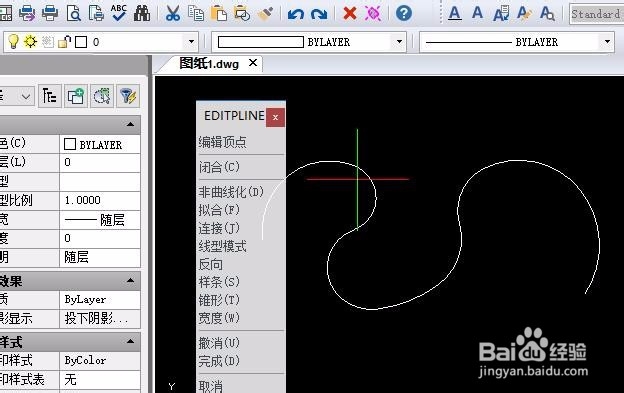
Task: Choose 非曲线化(D) option
Action: tap(231, 192)
